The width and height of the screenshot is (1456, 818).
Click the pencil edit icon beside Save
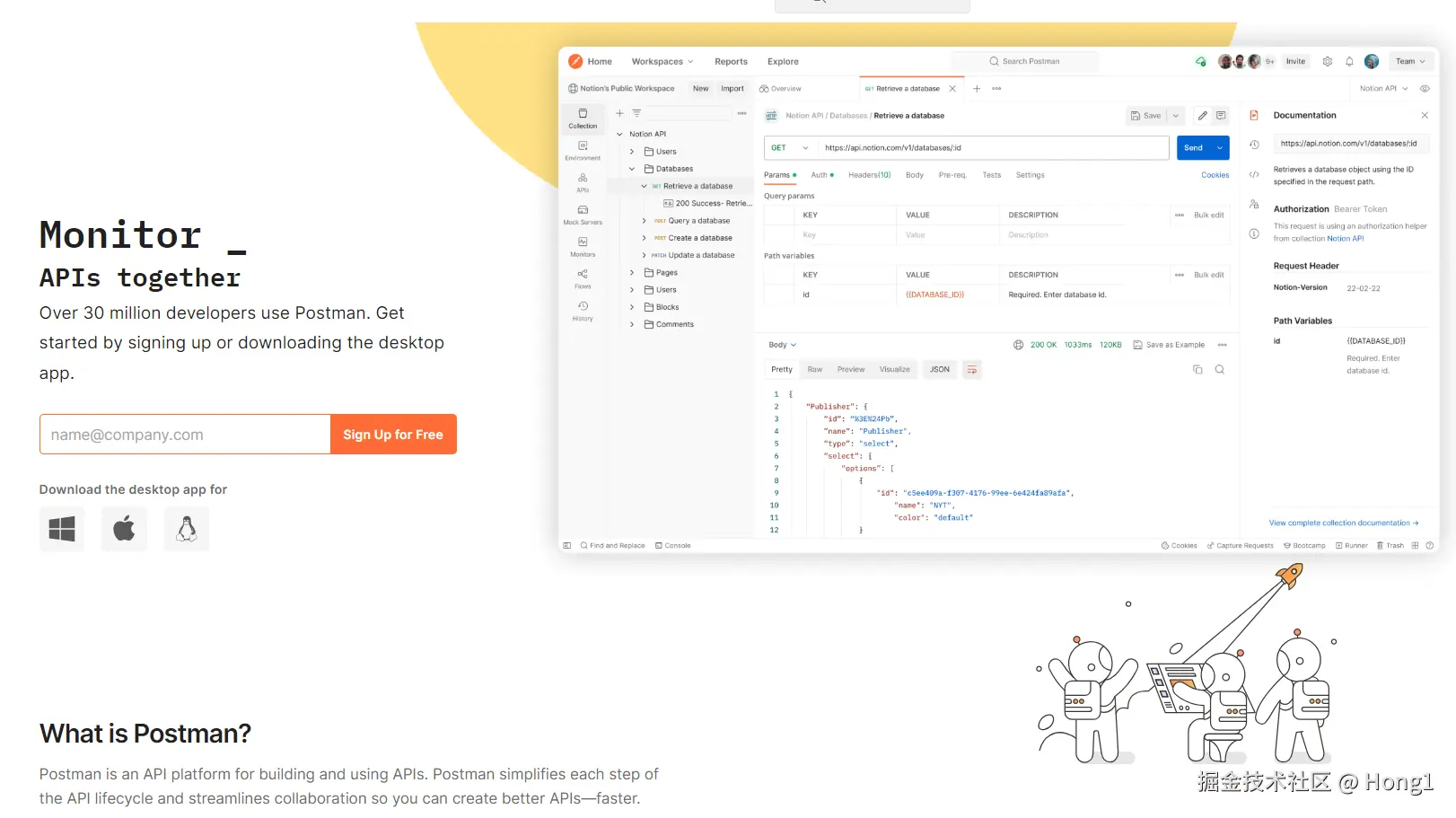1202,116
